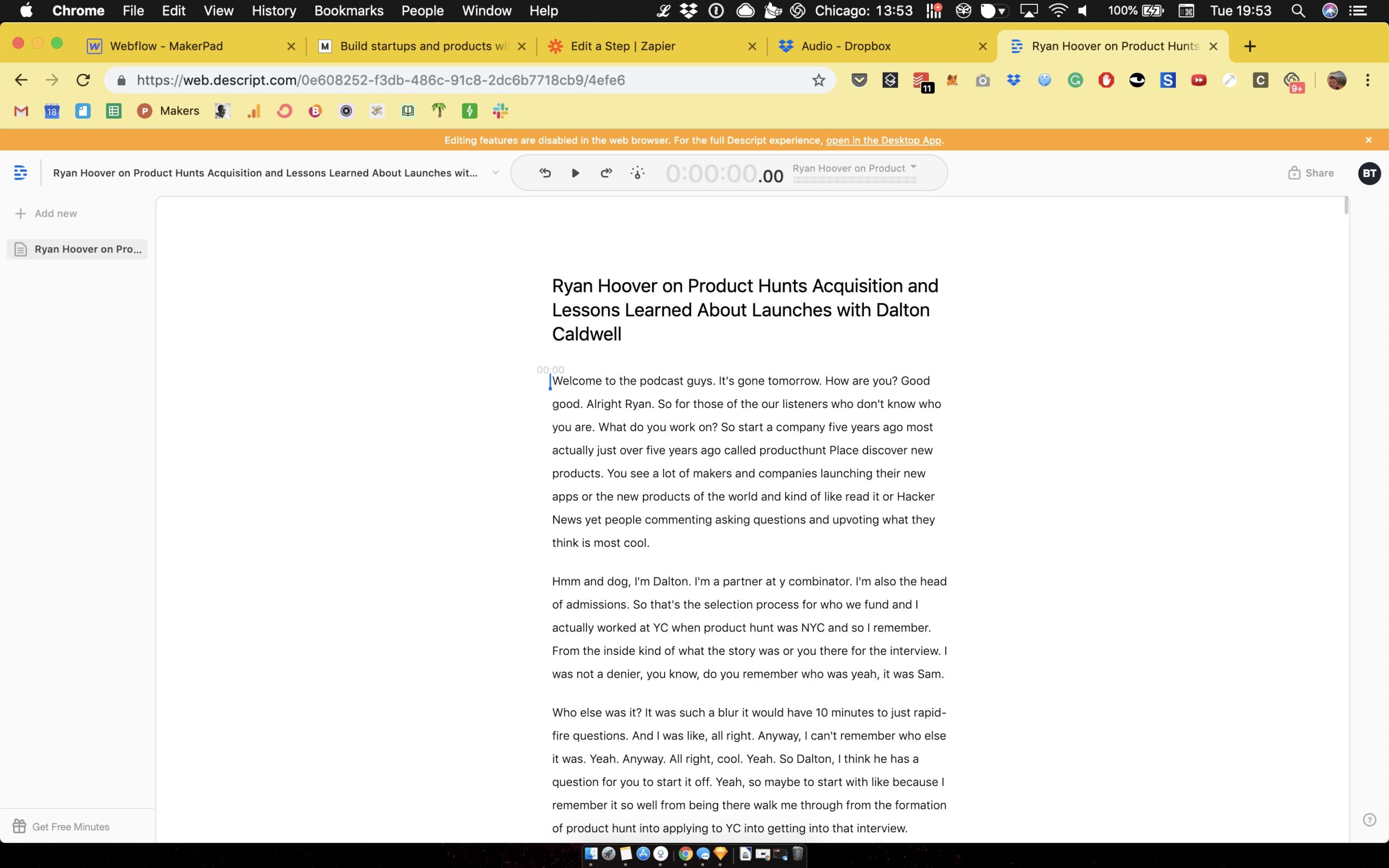Image resolution: width=1389 pixels, height=868 pixels.
Task: Open Google Sheets bookmark
Action: pyautogui.click(x=113, y=111)
